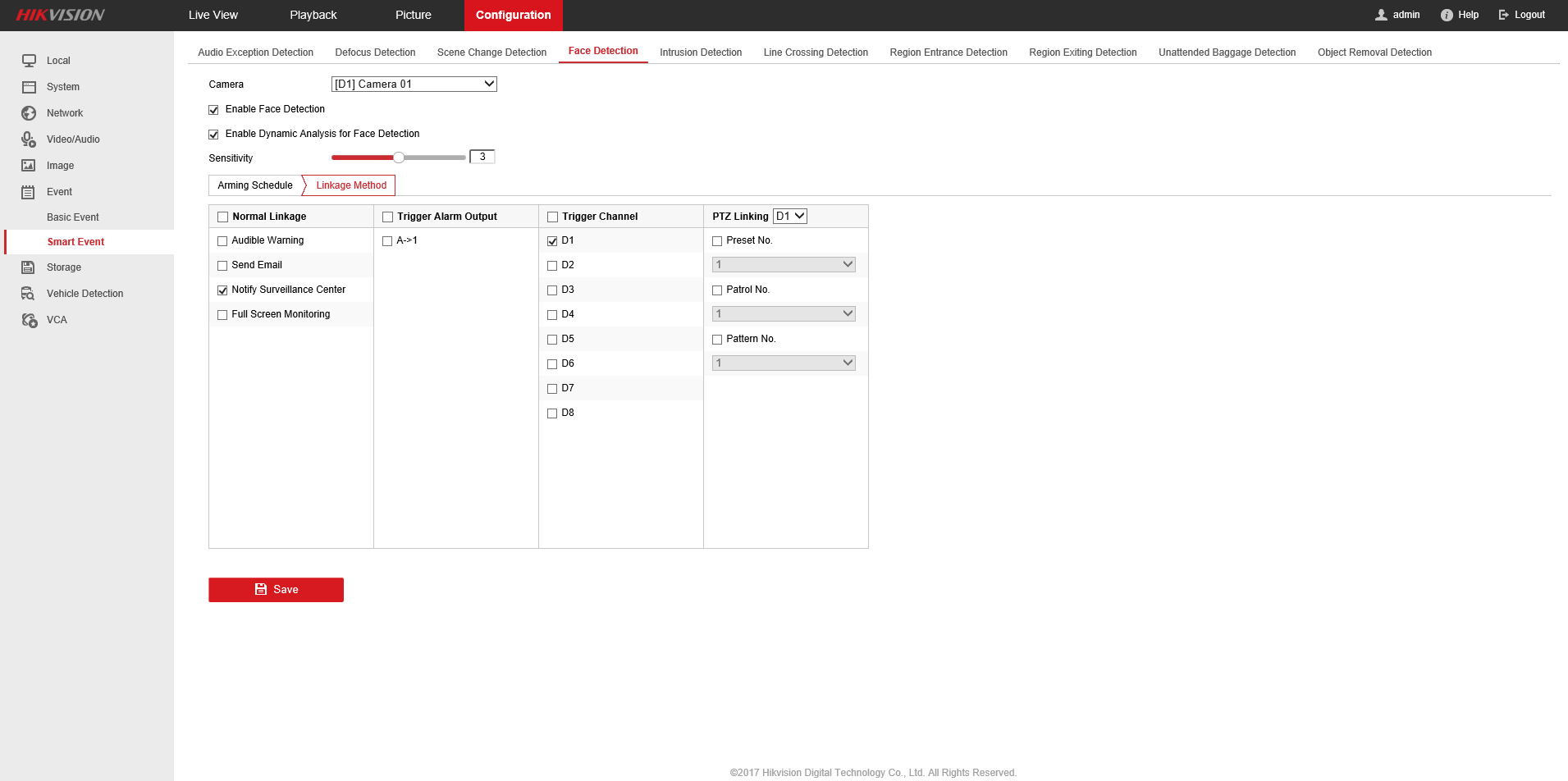Tick the D2 trigger channel checkbox

[552, 266]
